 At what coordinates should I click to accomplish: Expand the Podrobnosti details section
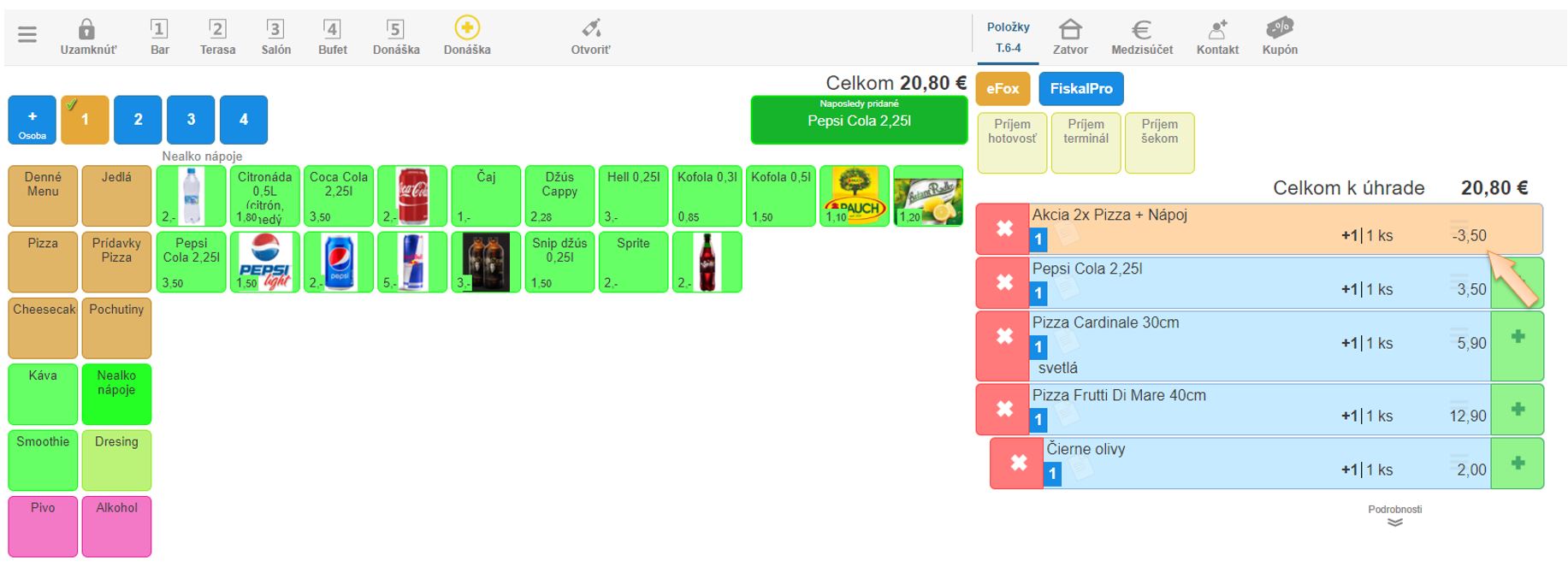coord(1394,517)
